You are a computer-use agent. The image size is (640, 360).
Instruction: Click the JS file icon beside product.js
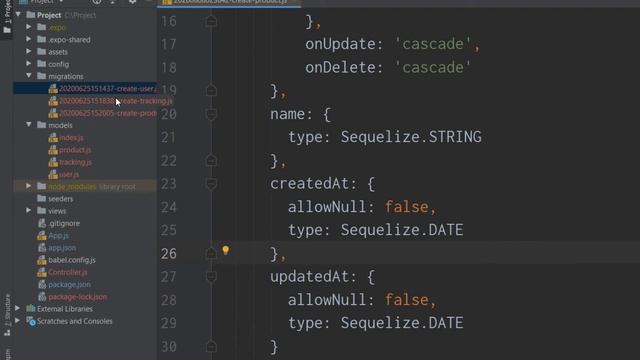pyautogui.click(x=53, y=150)
